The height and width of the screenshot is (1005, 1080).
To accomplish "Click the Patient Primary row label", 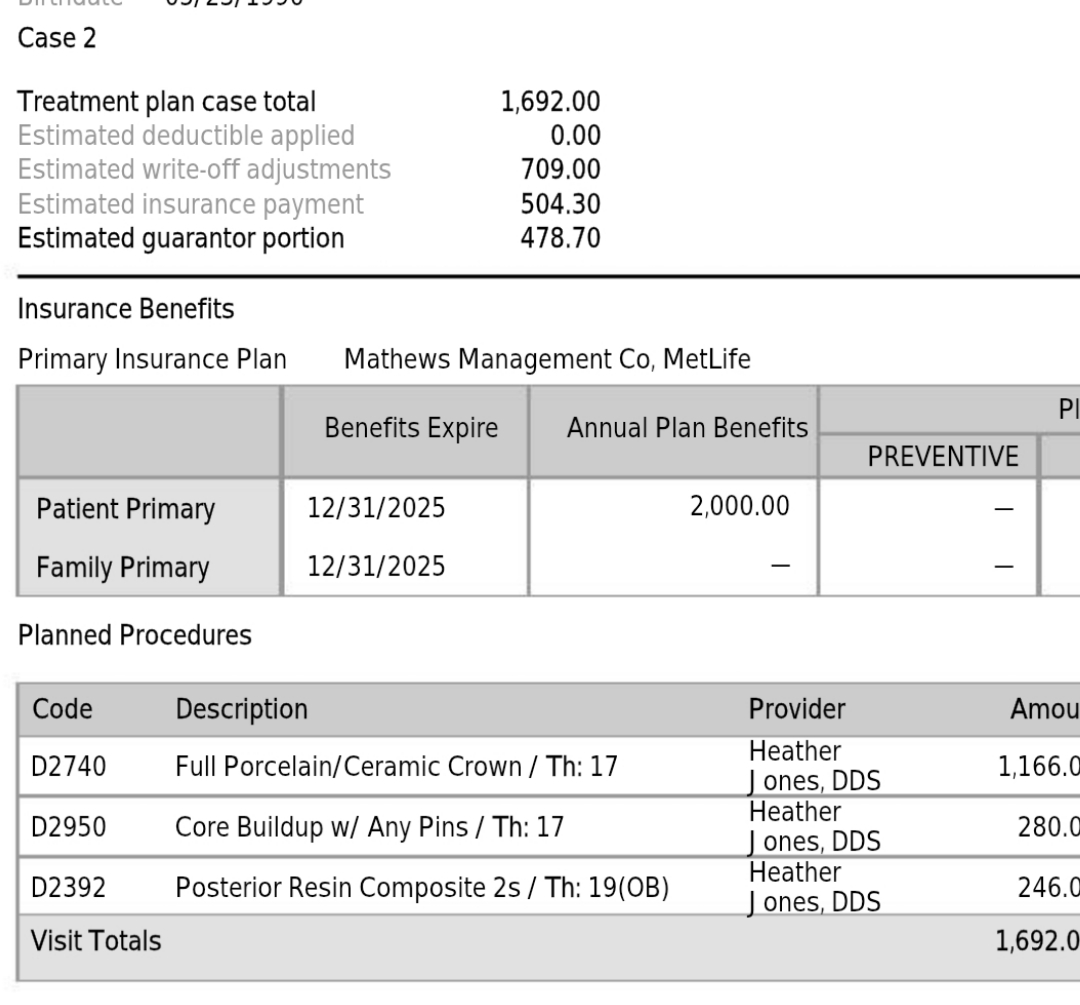I will 125,510.
